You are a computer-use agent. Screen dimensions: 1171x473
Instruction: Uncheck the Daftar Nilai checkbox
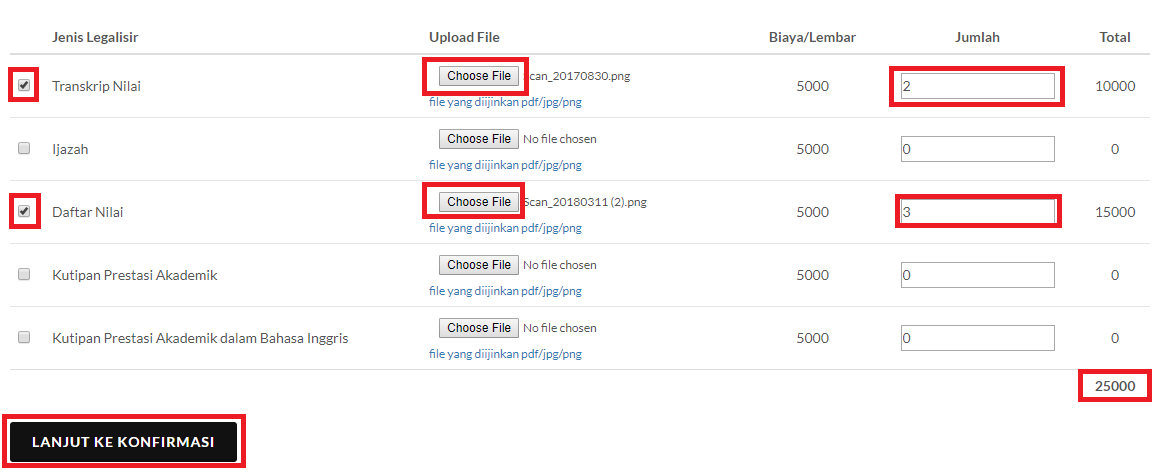[x=24, y=212]
